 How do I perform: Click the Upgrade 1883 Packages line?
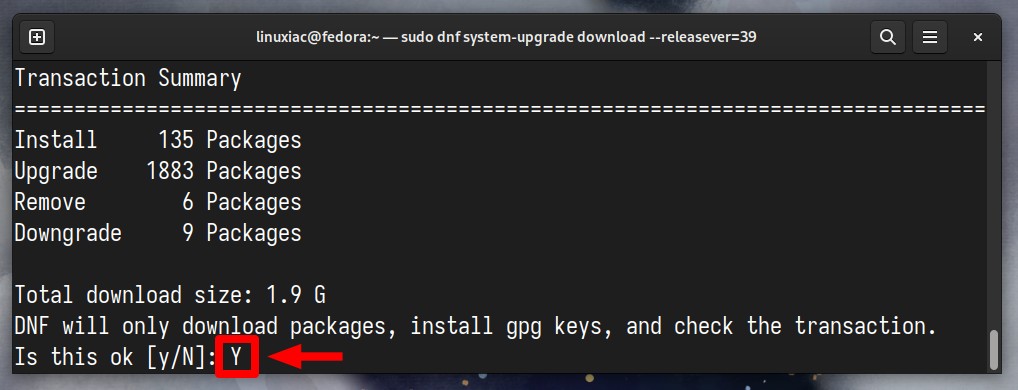[158, 171]
